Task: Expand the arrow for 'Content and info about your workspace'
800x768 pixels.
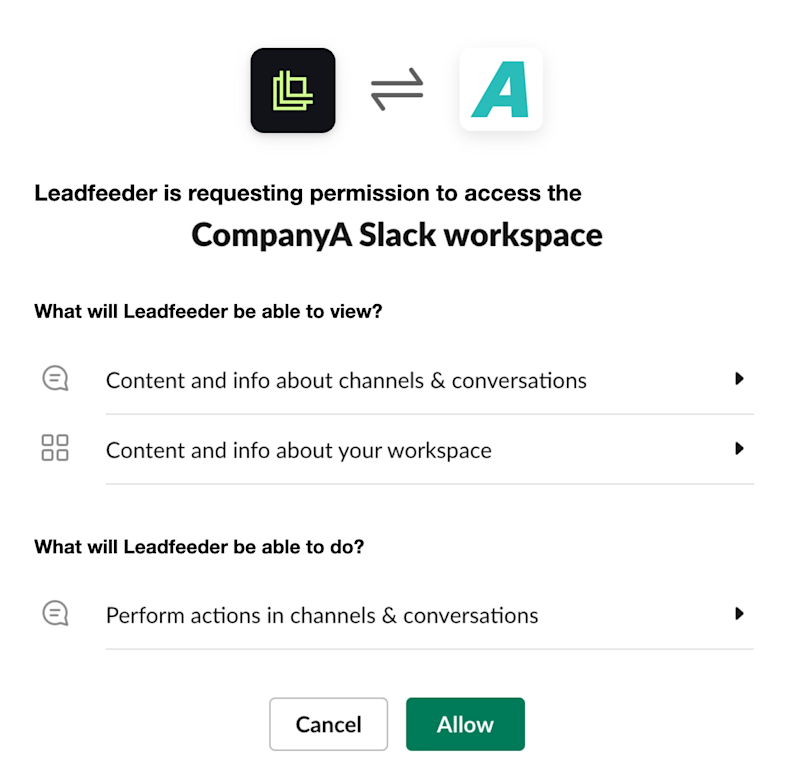Action: (739, 449)
